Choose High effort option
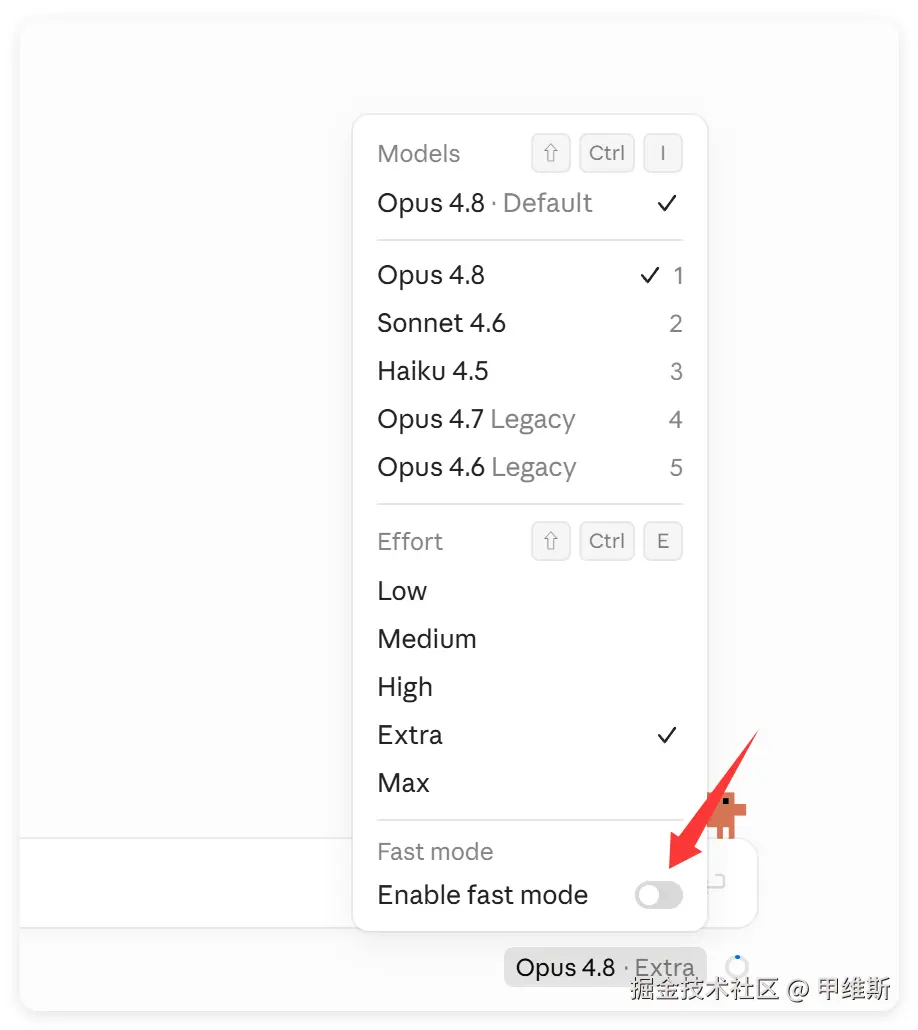 (x=530, y=687)
